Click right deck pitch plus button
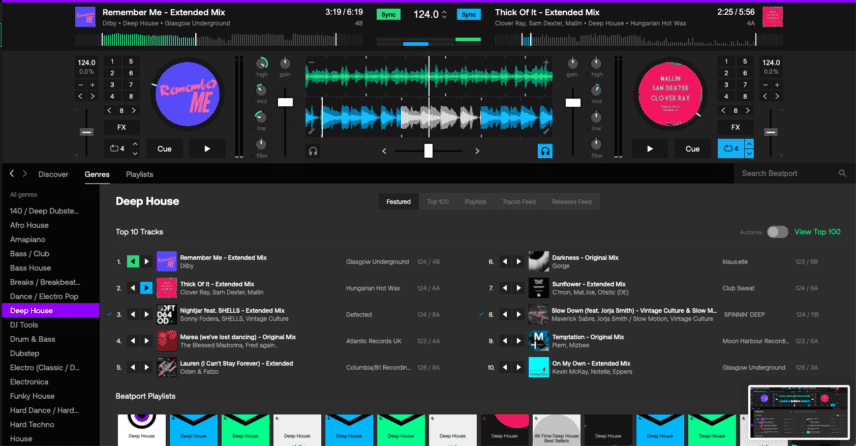 click(777, 85)
